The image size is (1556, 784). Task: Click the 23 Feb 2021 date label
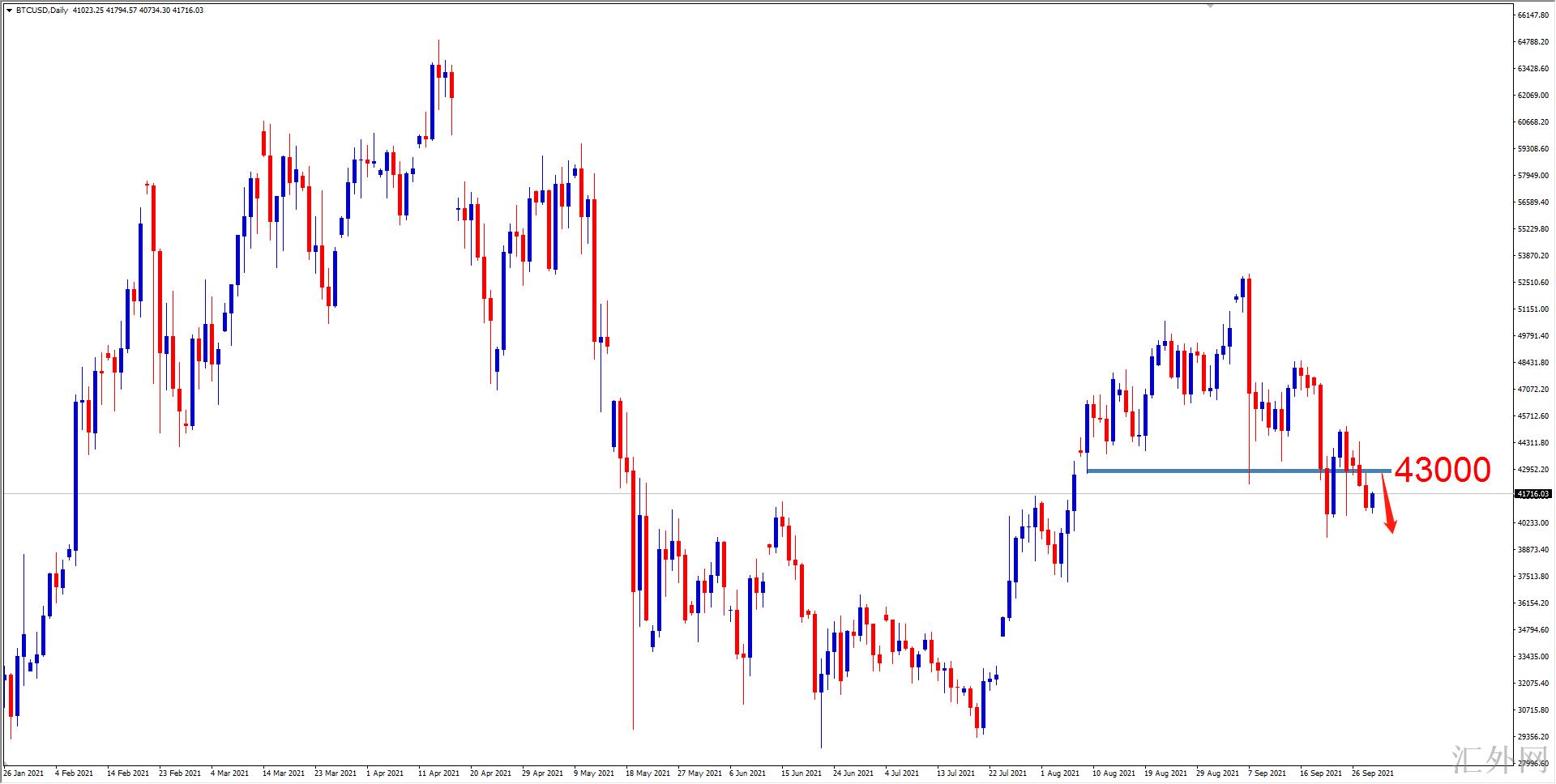tap(180, 773)
